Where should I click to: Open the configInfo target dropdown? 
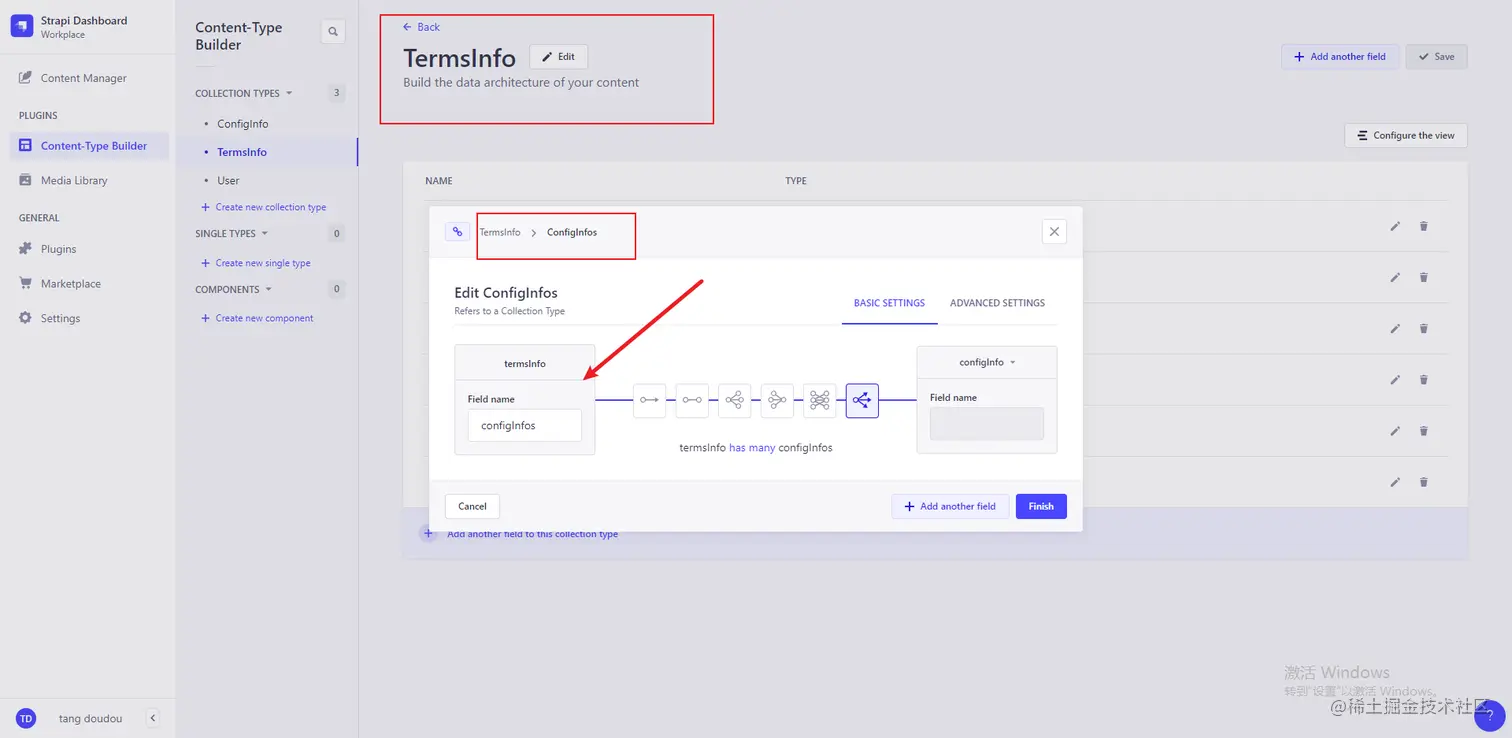tap(987, 362)
